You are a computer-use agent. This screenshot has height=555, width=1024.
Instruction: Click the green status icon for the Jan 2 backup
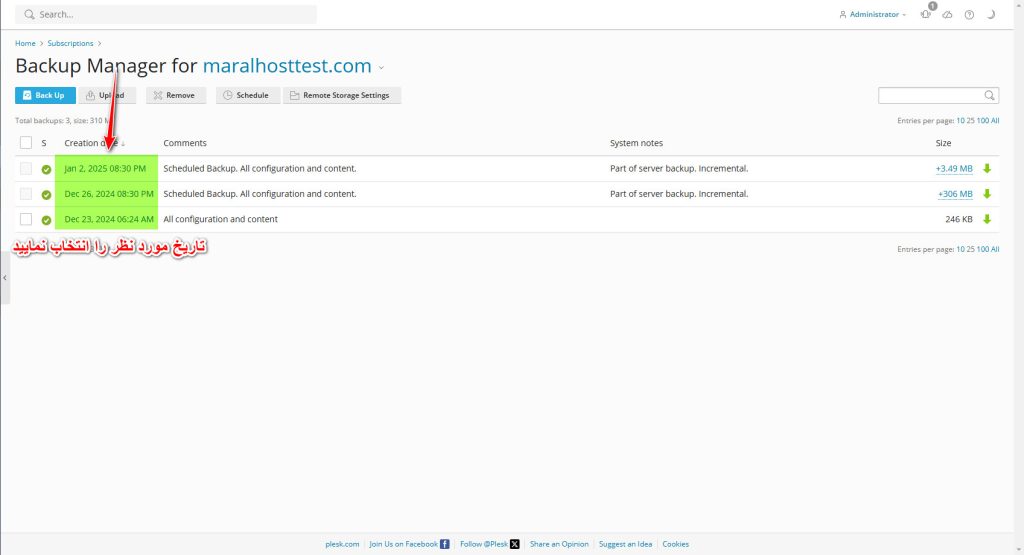[x=46, y=169]
